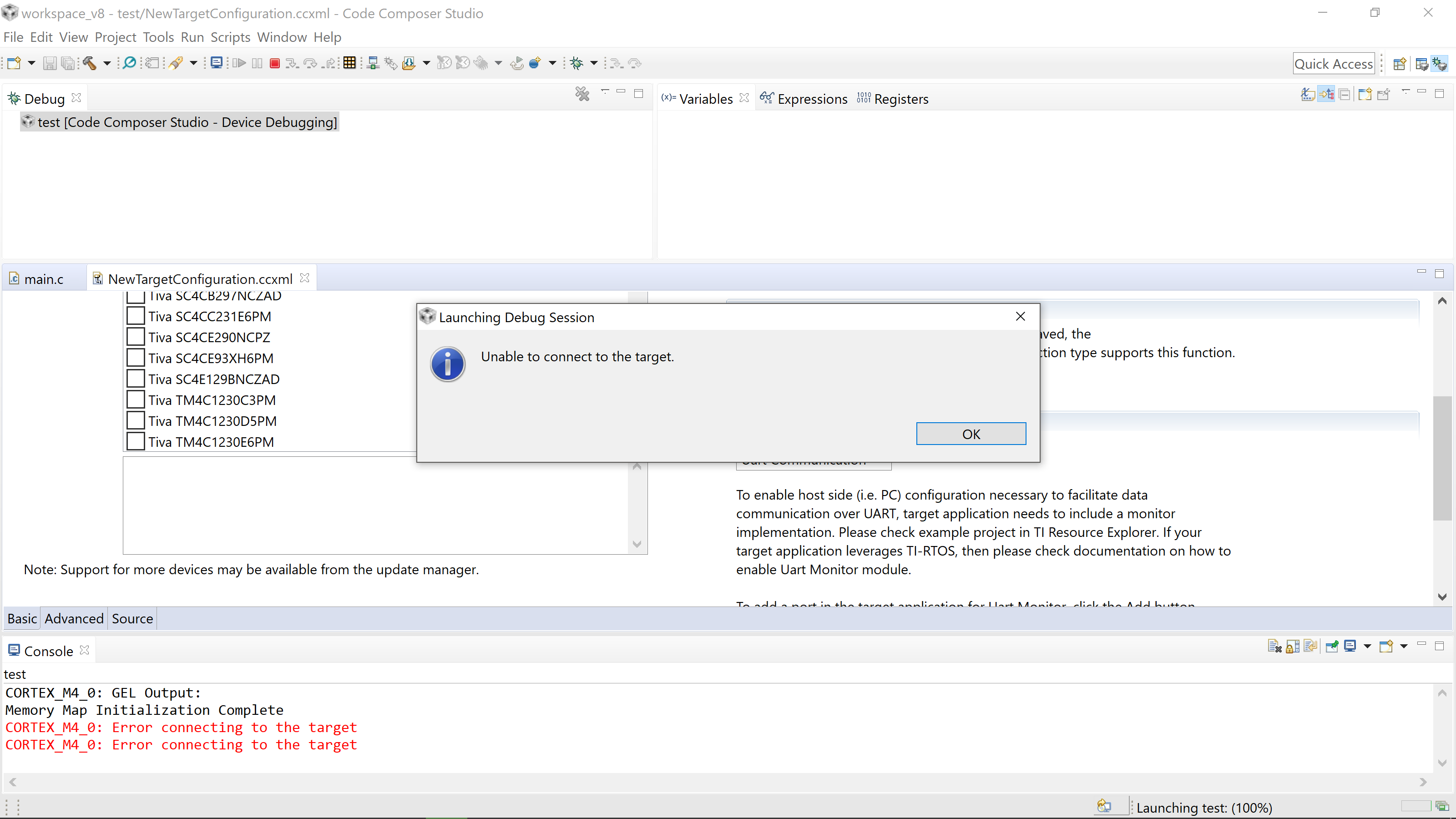This screenshot has height=819, width=1456.
Task: Click the editor vertical scrollbar thumb
Action: click(1443, 458)
